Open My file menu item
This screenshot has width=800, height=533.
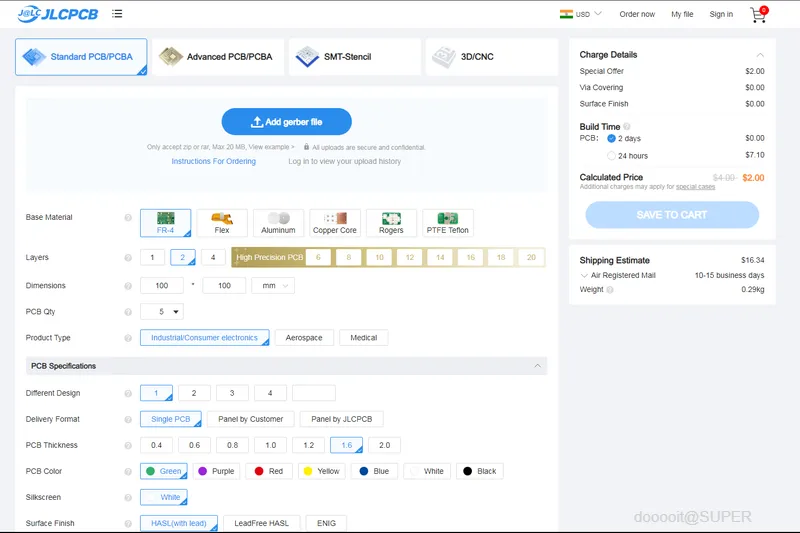click(682, 14)
